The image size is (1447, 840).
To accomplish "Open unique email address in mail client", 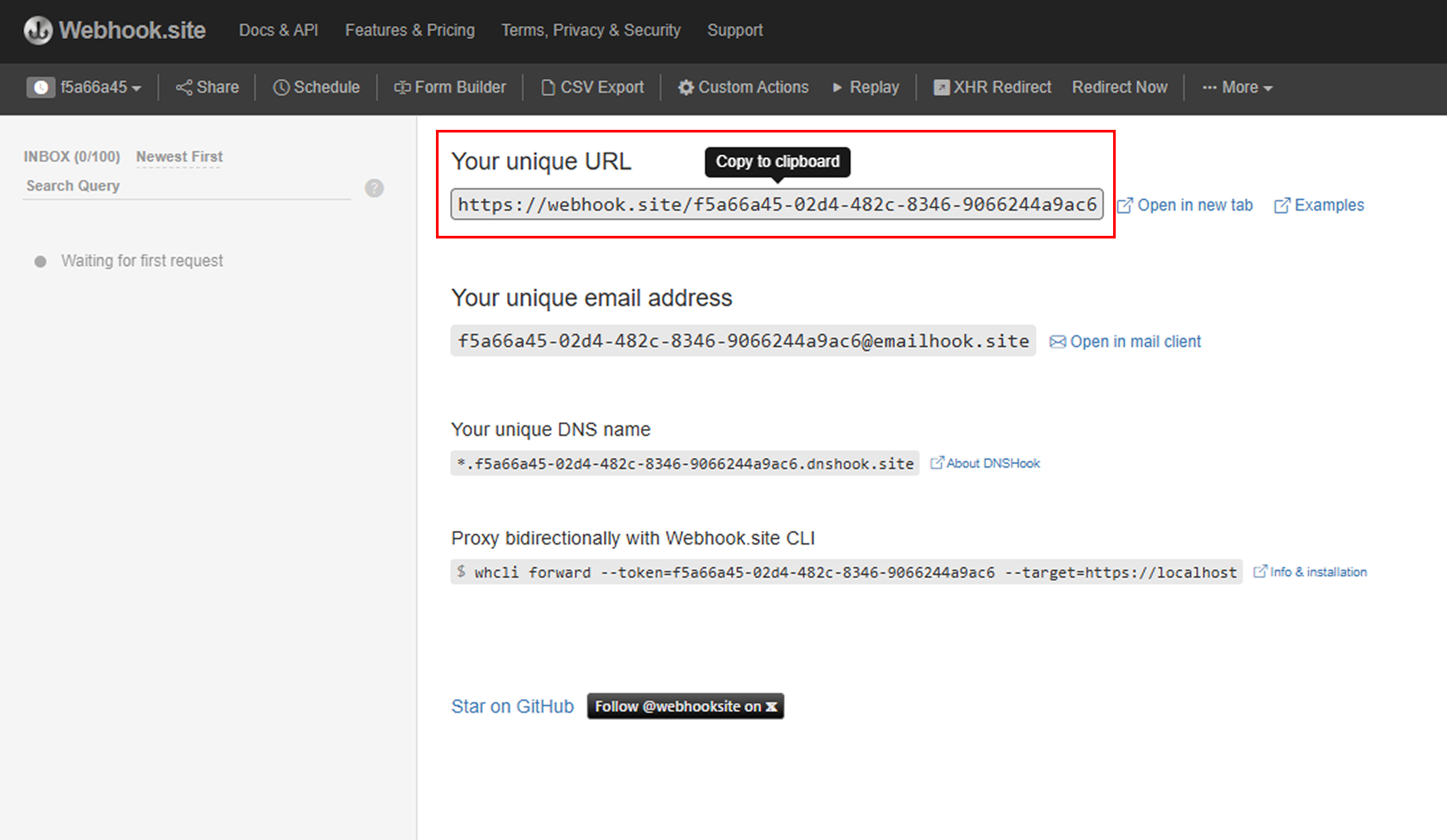I will tap(1124, 341).
